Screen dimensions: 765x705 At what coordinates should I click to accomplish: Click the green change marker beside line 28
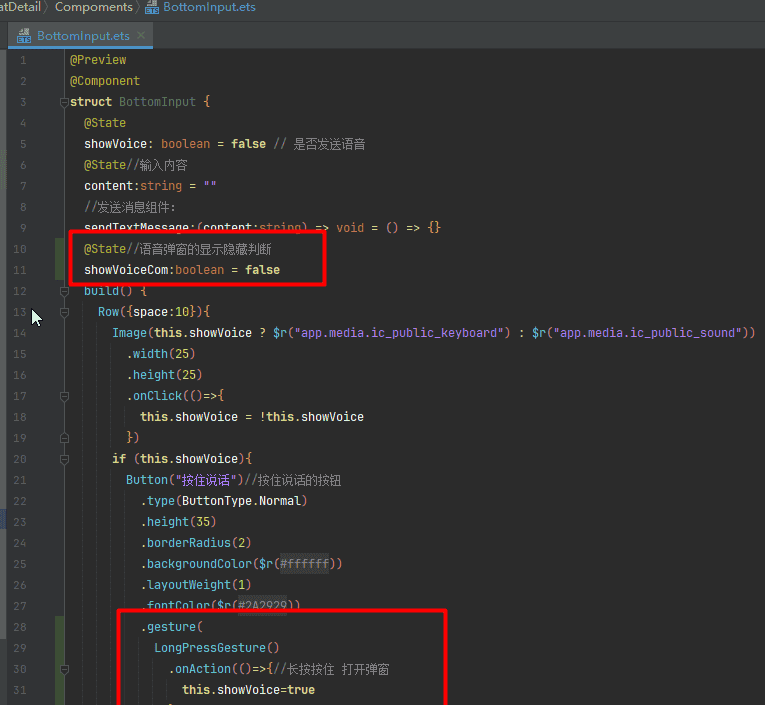point(59,627)
